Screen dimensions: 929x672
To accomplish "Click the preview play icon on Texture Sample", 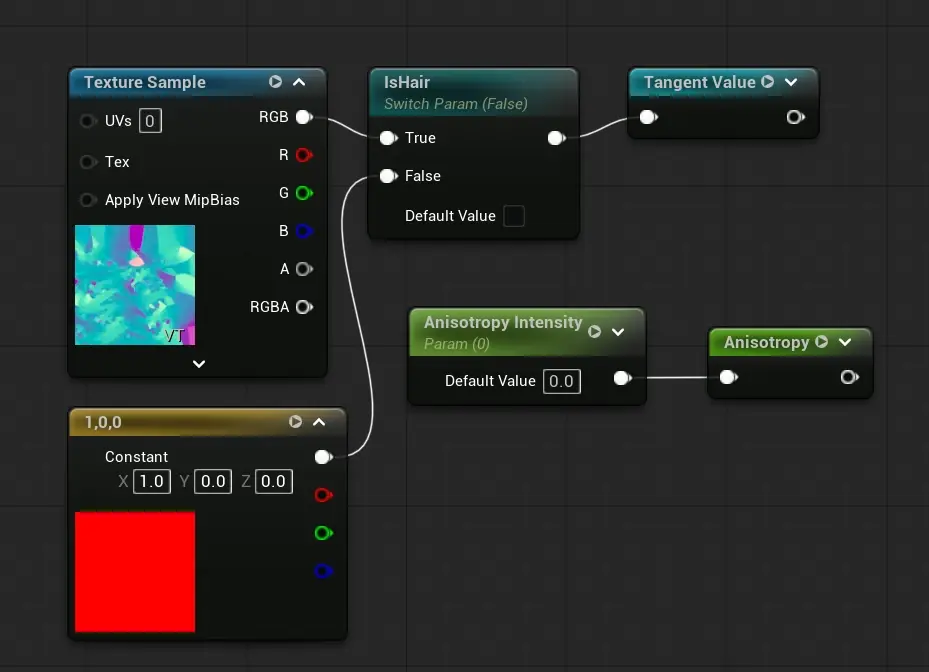I will point(276,82).
